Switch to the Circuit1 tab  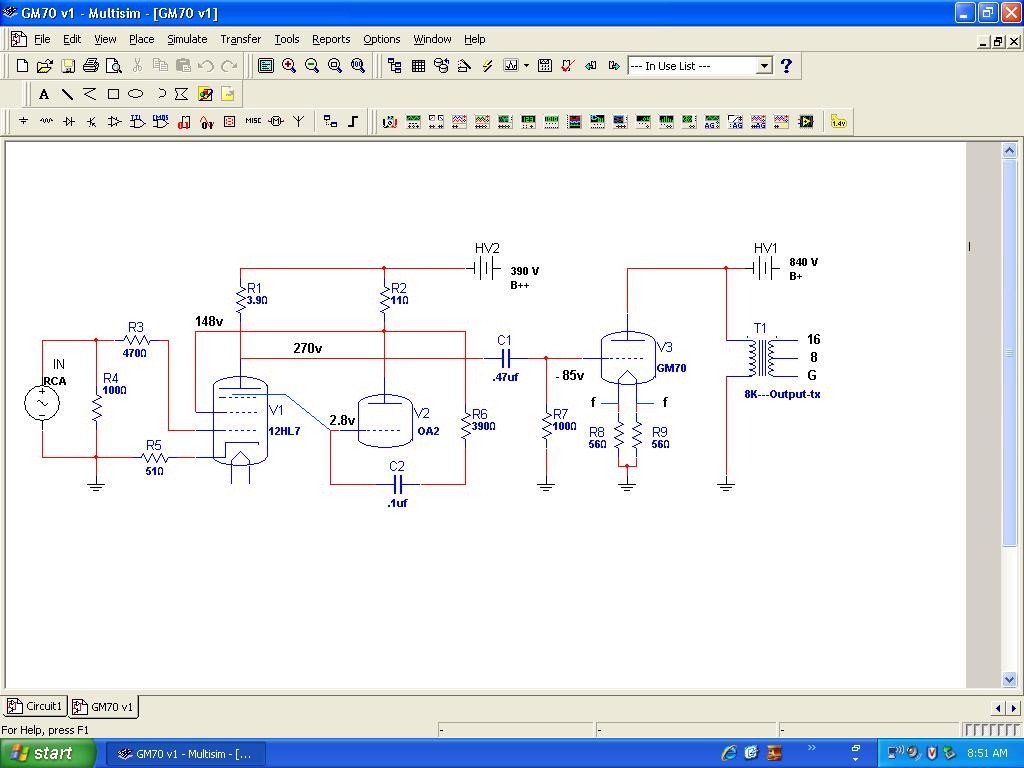point(35,706)
